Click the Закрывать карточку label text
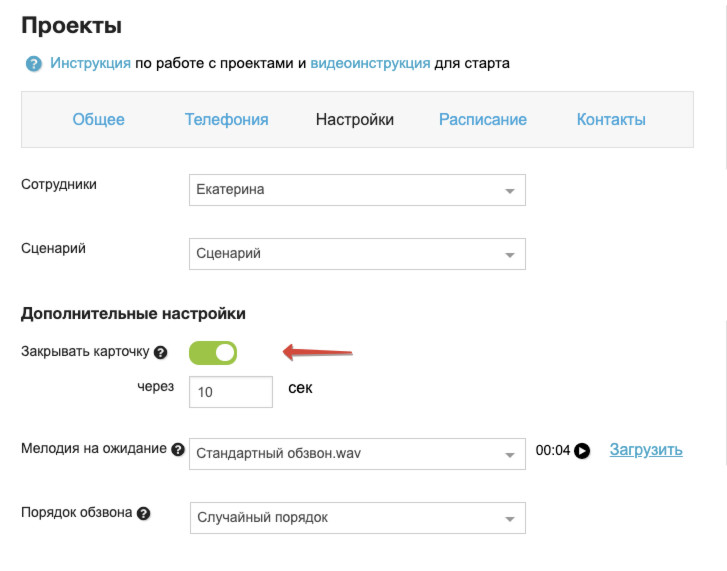The height and width of the screenshot is (571, 727). pyautogui.click(x=85, y=352)
